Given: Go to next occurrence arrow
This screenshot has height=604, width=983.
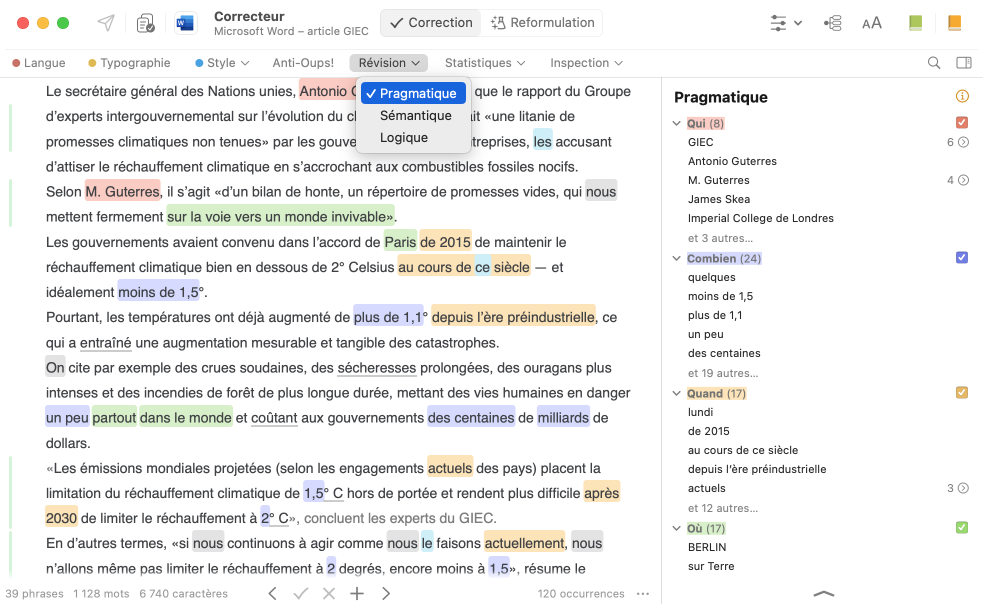Looking at the screenshot, I should point(386,594).
